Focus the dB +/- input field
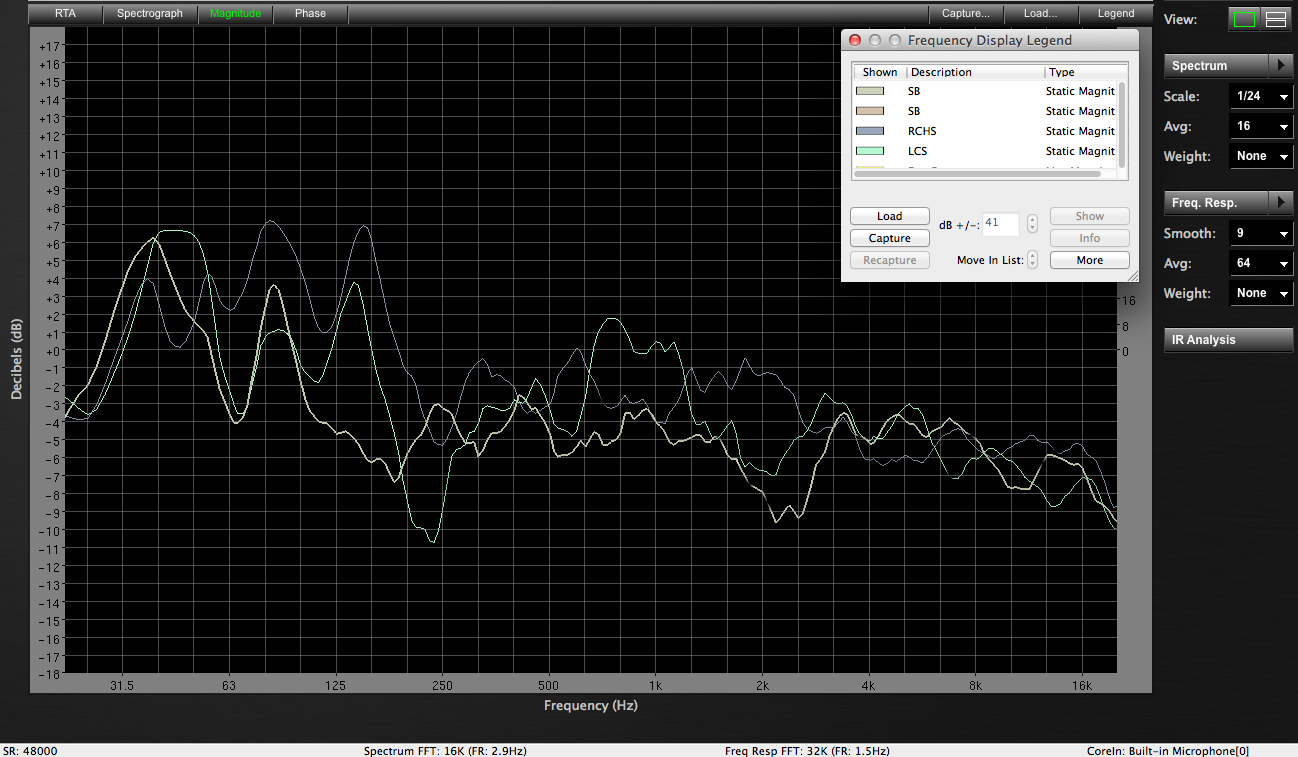 (x=1001, y=224)
